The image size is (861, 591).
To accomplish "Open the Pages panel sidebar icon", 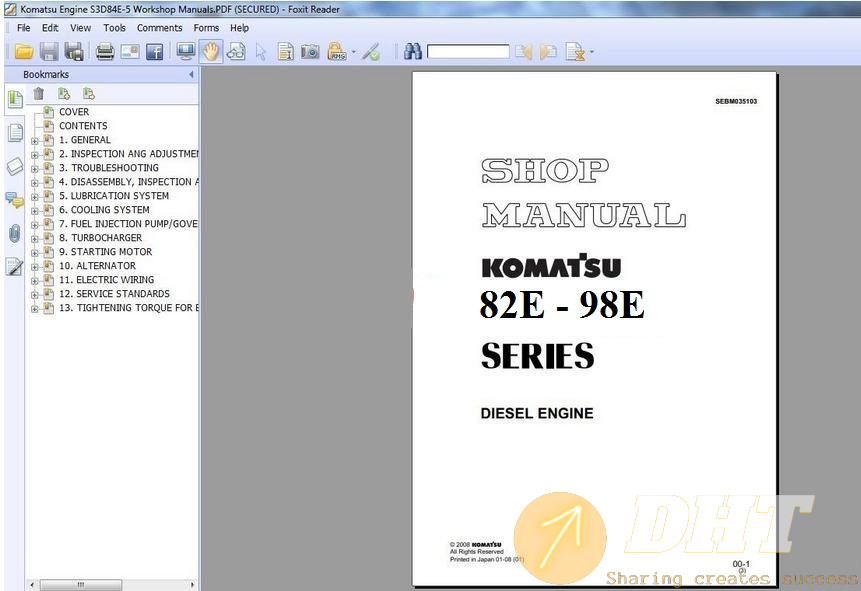I will [x=15, y=133].
